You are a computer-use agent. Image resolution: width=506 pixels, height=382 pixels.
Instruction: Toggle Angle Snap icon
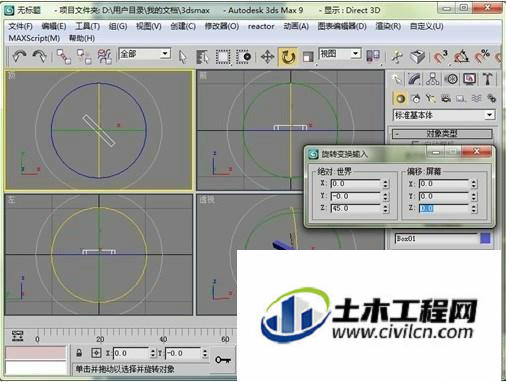coord(461,57)
